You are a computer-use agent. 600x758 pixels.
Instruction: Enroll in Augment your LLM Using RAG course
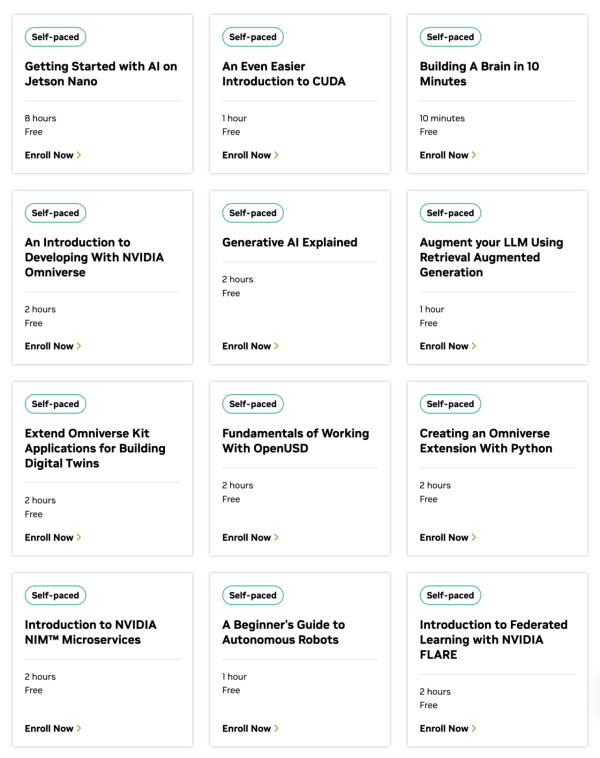click(x=448, y=346)
